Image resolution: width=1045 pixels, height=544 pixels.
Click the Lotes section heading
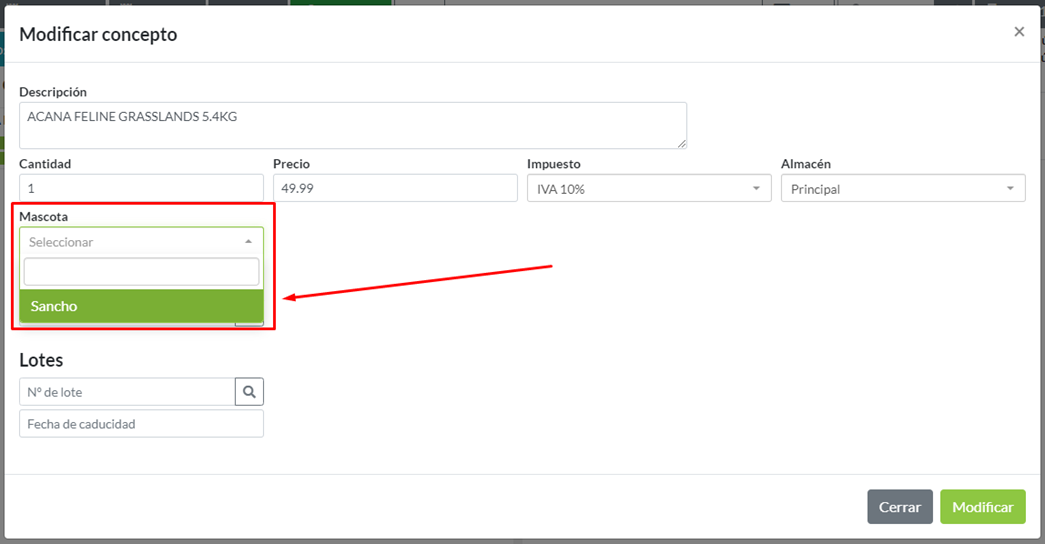point(41,360)
